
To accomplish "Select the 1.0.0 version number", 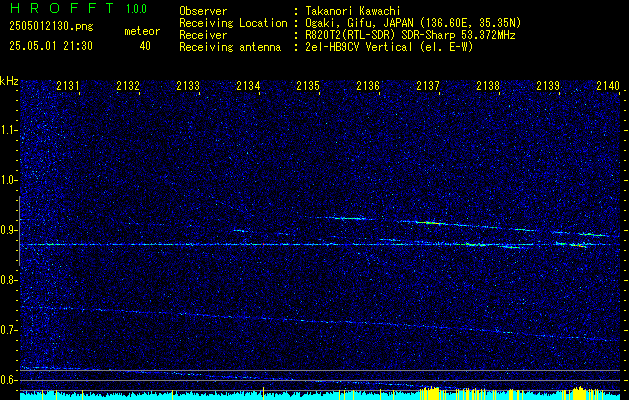I will click(136, 9).
